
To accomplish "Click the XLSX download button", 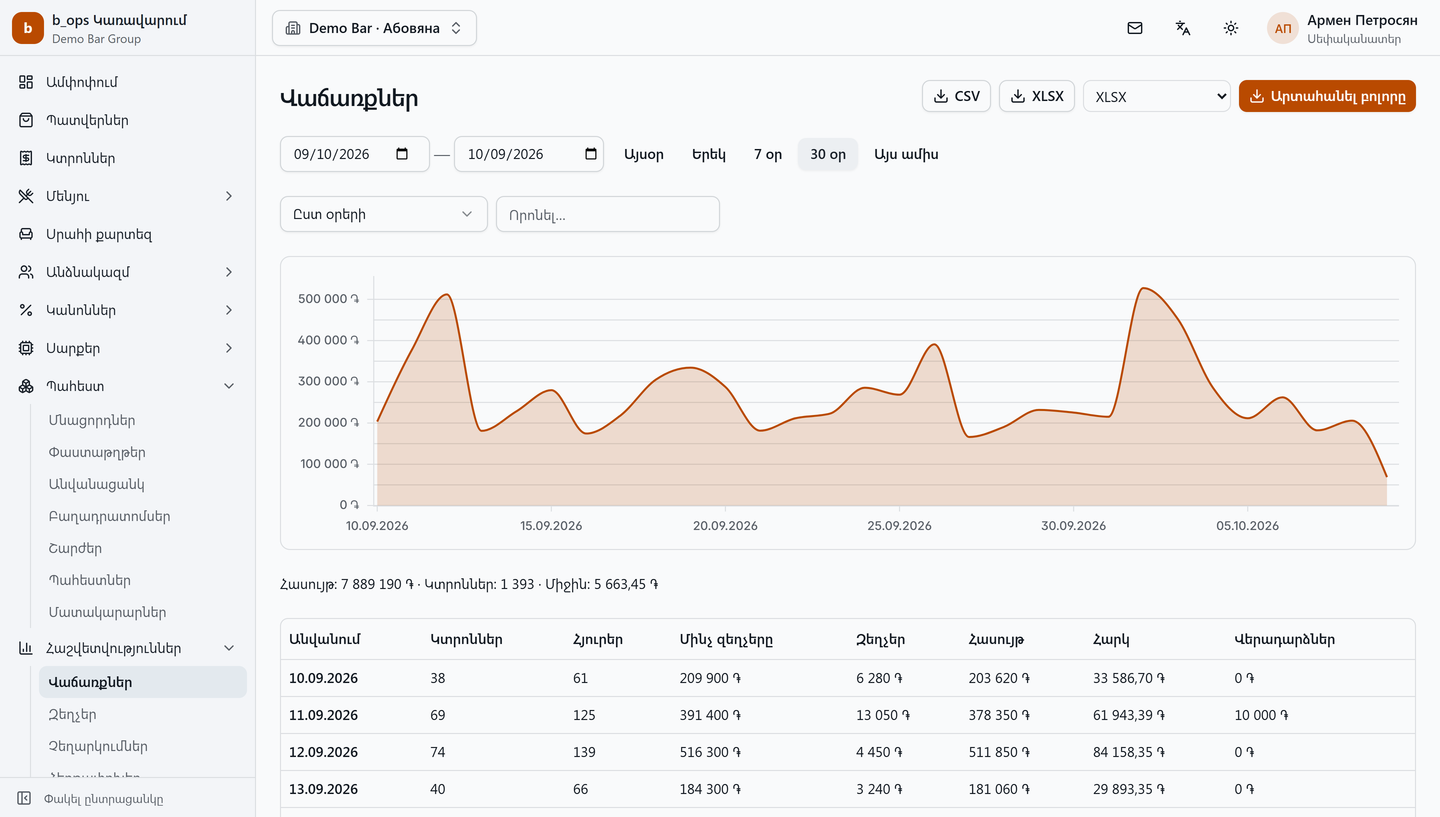I will pyautogui.click(x=1037, y=96).
